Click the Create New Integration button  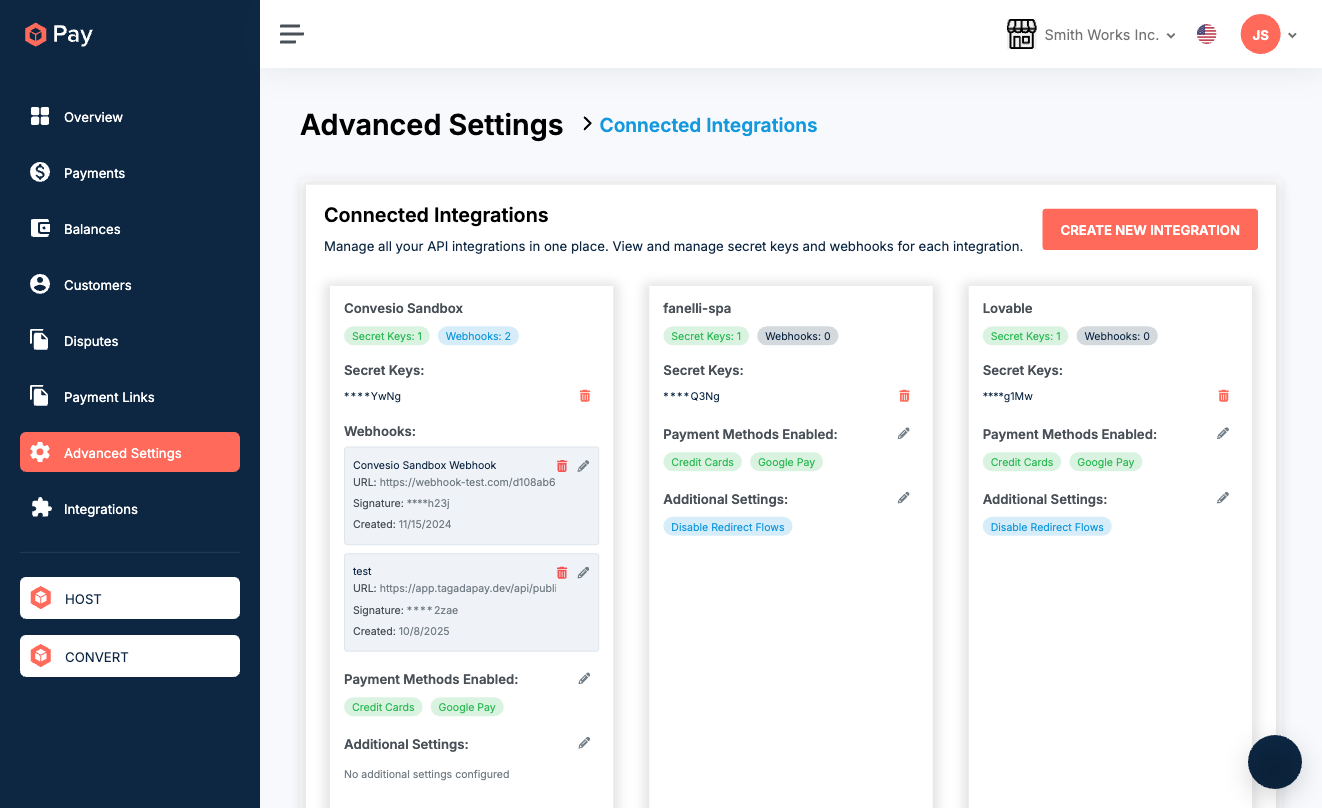point(1150,230)
